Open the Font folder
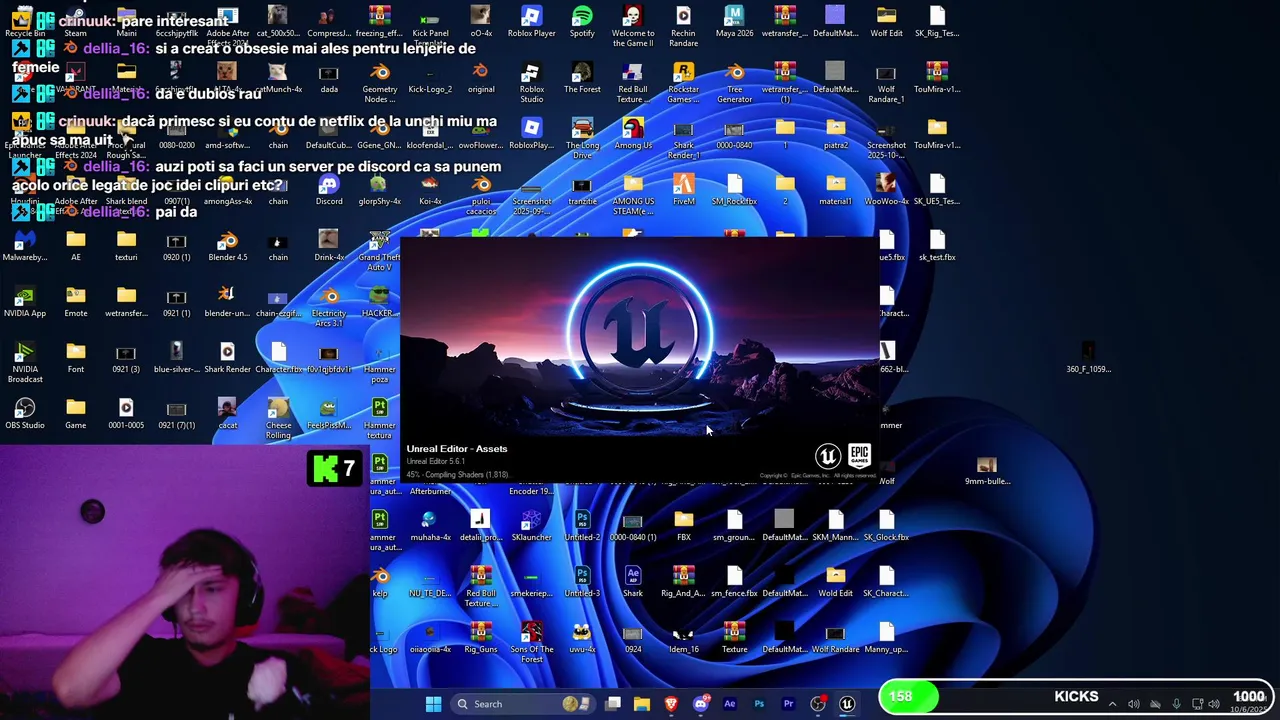The height and width of the screenshot is (720, 1280). tap(76, 358)
